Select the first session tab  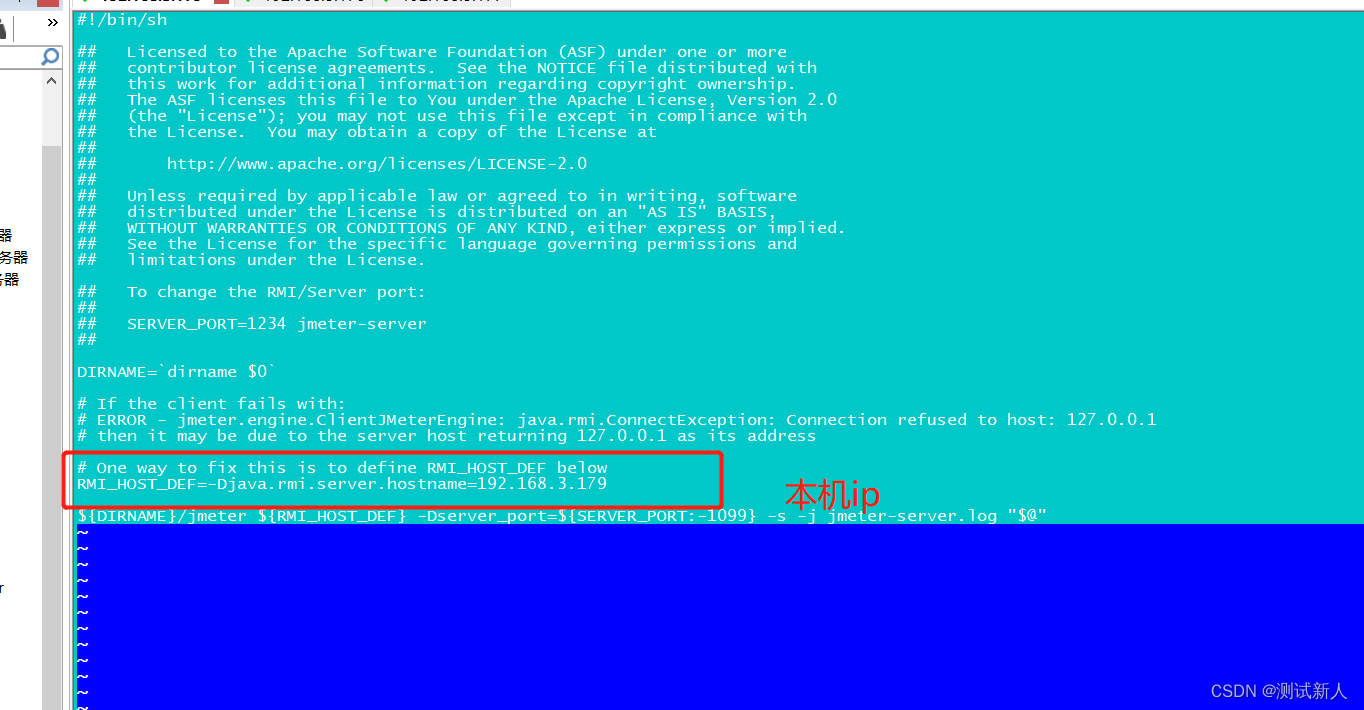(150, 2)
